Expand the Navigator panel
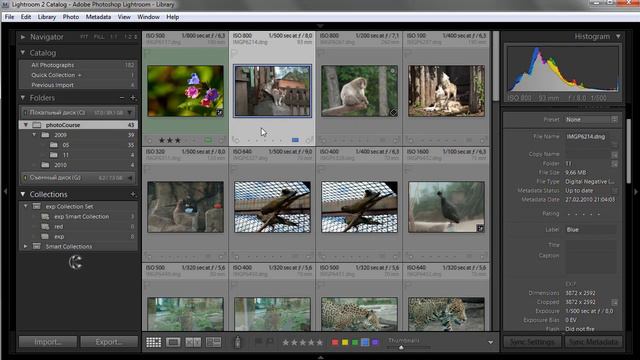This screenshot has width=640, height=360. pyautogui.click(x=23, y=37)
